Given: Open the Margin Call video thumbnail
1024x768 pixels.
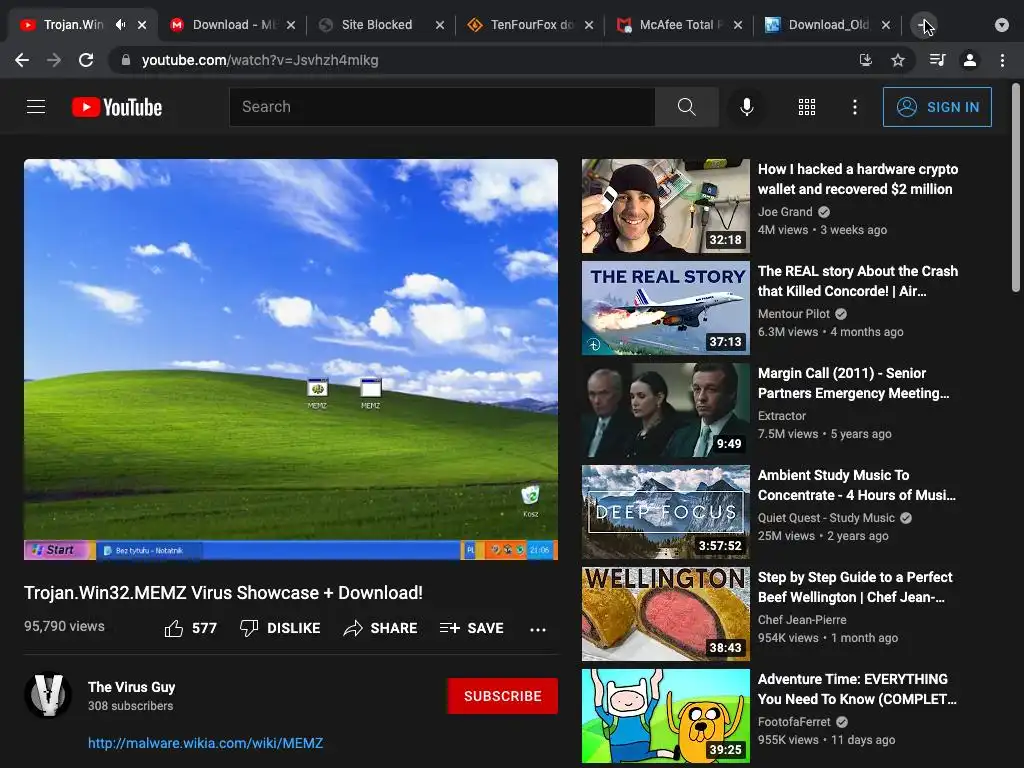Looking at the screenshot, I should click(x=665, y=410).
